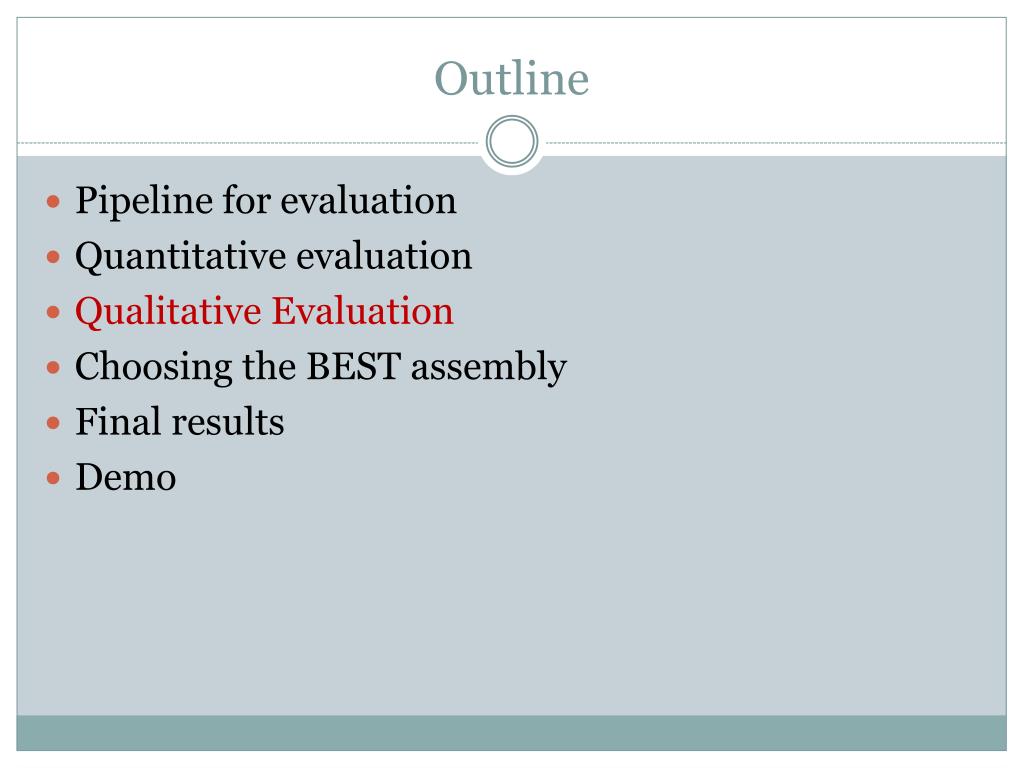Click the bullet dot beside Demo
This screenshot has width=1024, height=768.
(x=54, y=478)
